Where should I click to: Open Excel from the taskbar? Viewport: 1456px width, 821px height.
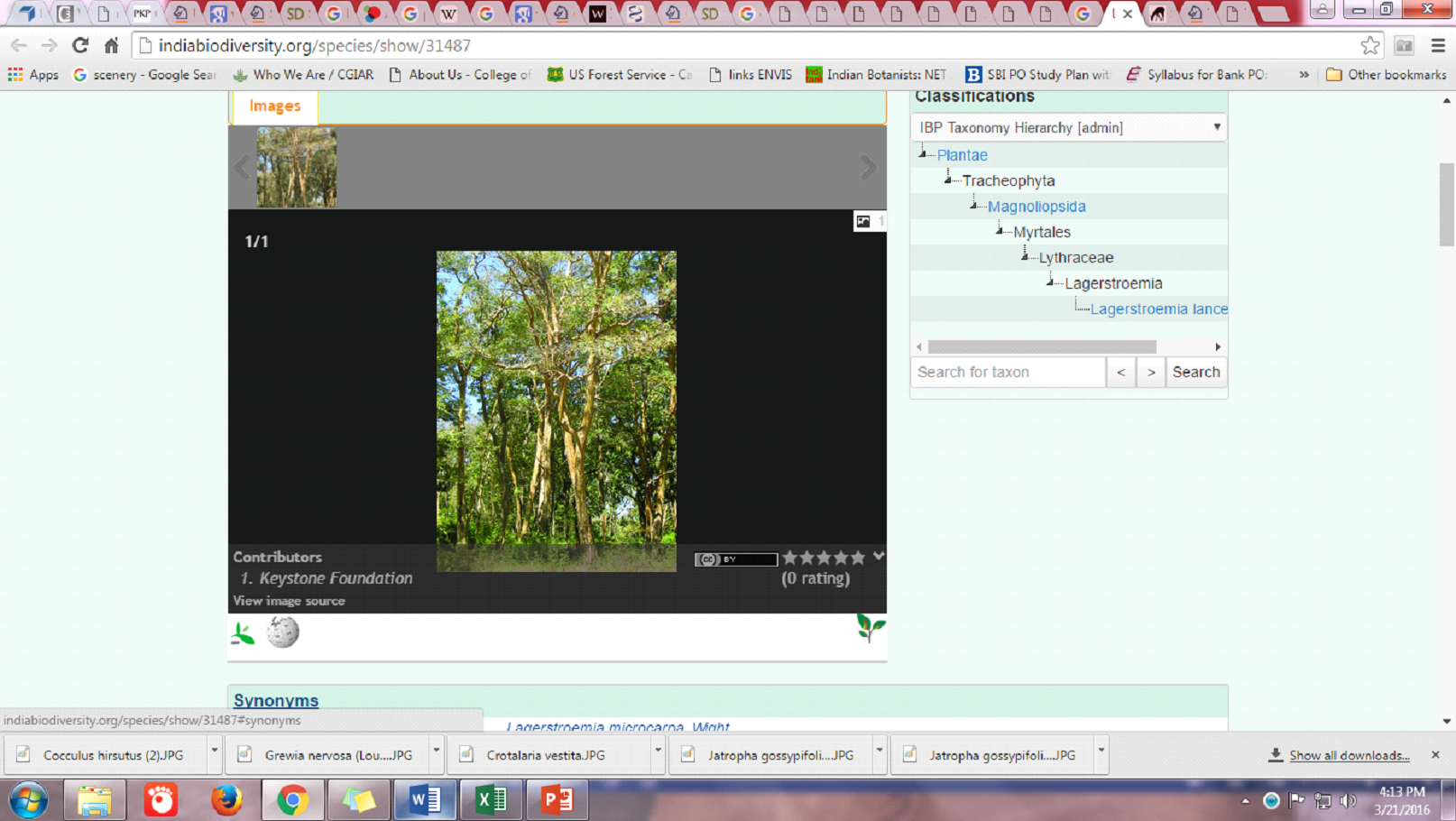tap(491, 800)
